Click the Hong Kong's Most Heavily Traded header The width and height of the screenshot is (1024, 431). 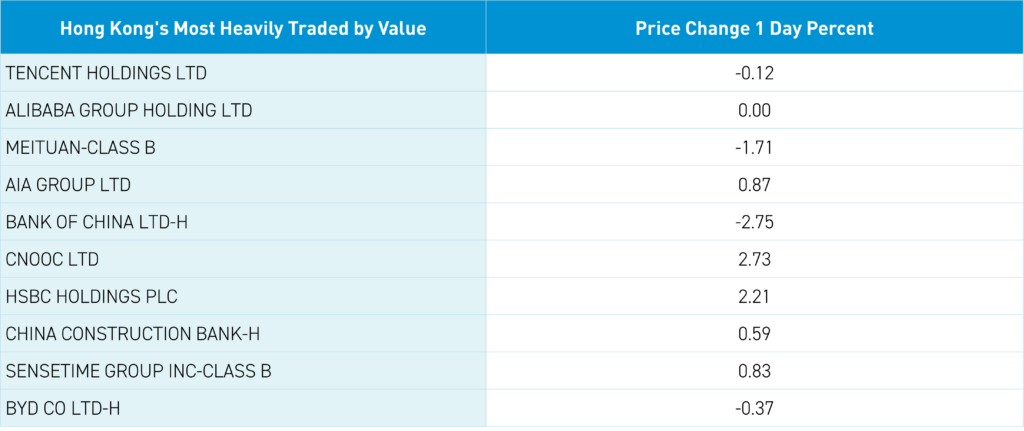(x=243, y=28)
